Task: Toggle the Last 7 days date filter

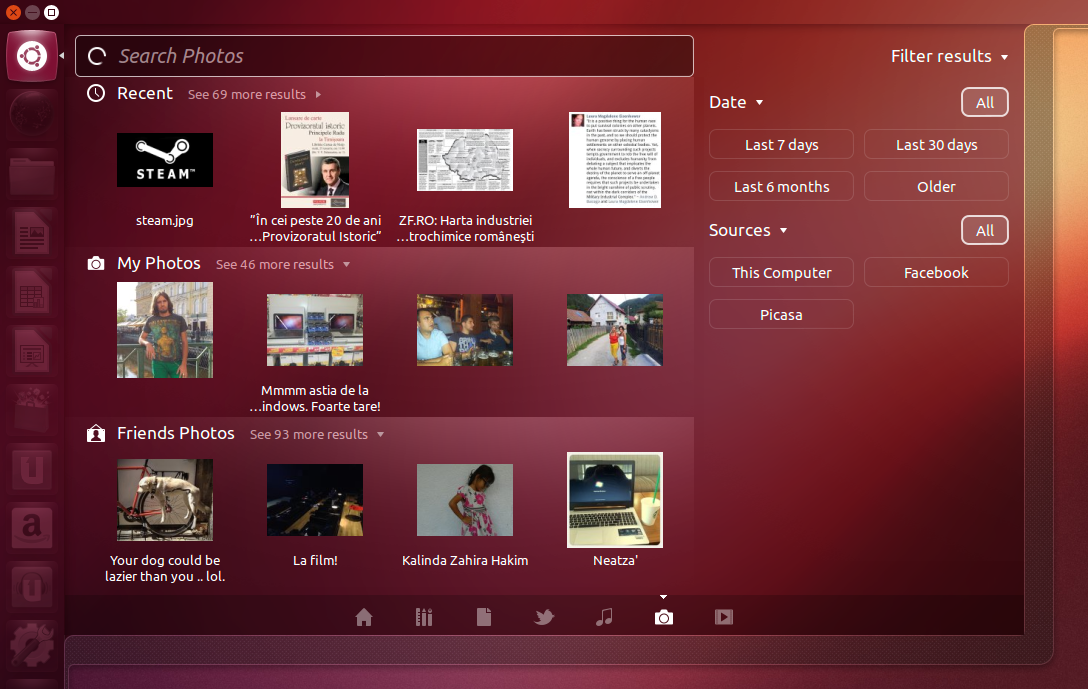Action: [x=781, y=144]
